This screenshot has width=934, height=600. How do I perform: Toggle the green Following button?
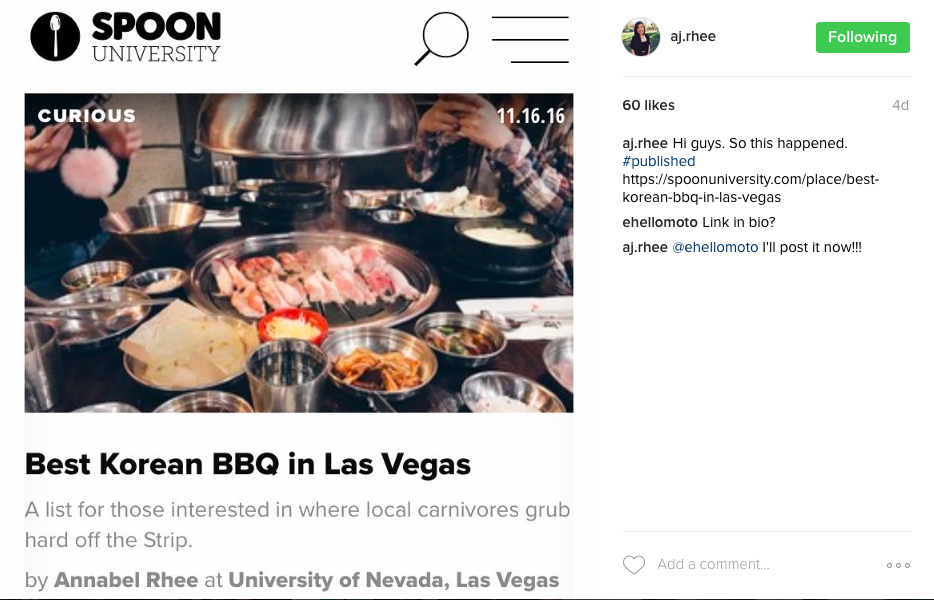pos(863,37)
